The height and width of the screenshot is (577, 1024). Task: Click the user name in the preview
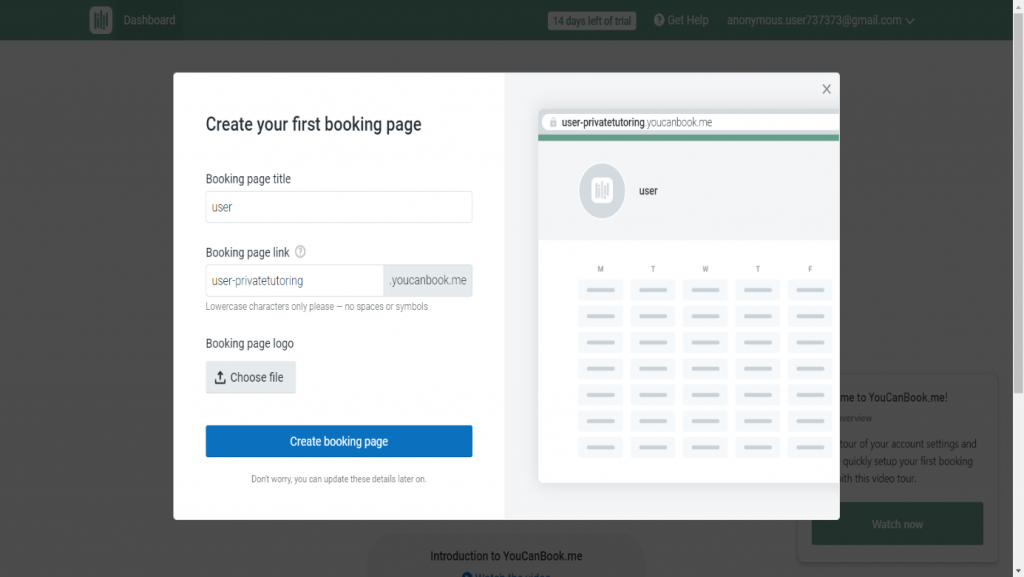(648, 191)
